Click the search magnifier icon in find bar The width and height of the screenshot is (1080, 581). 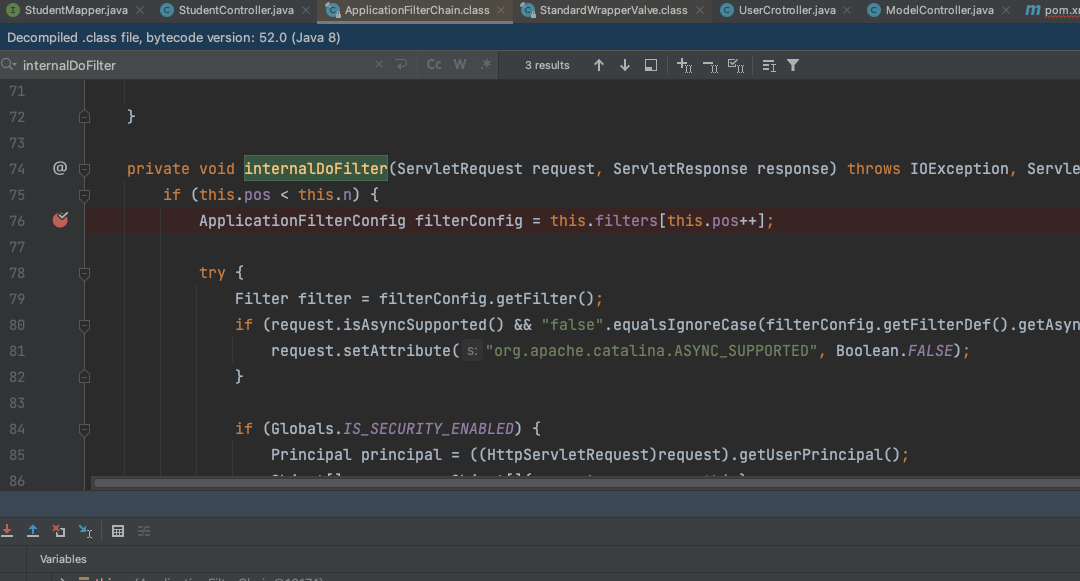tap(8, 65)
